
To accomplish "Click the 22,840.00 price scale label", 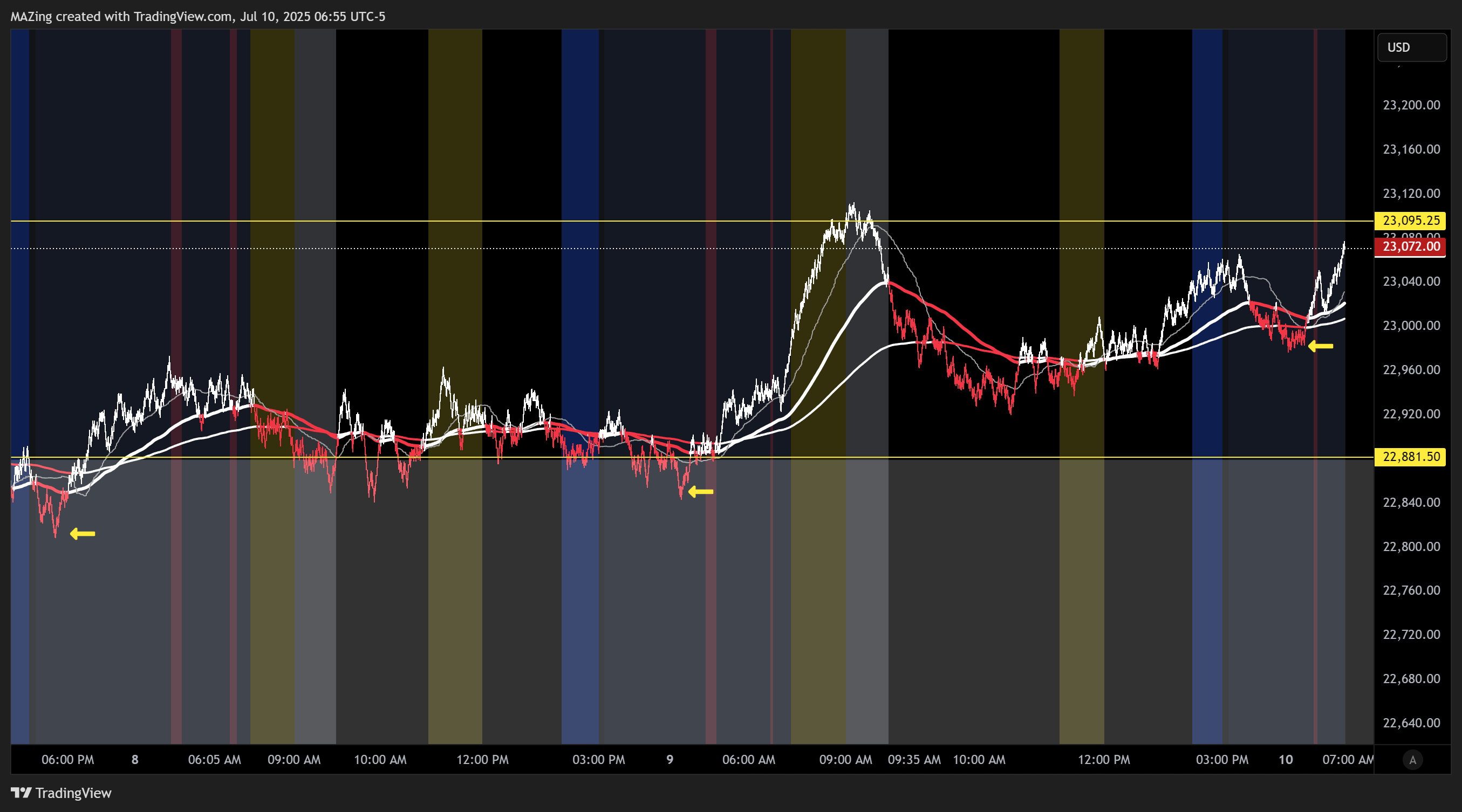I will point(1411,503).
